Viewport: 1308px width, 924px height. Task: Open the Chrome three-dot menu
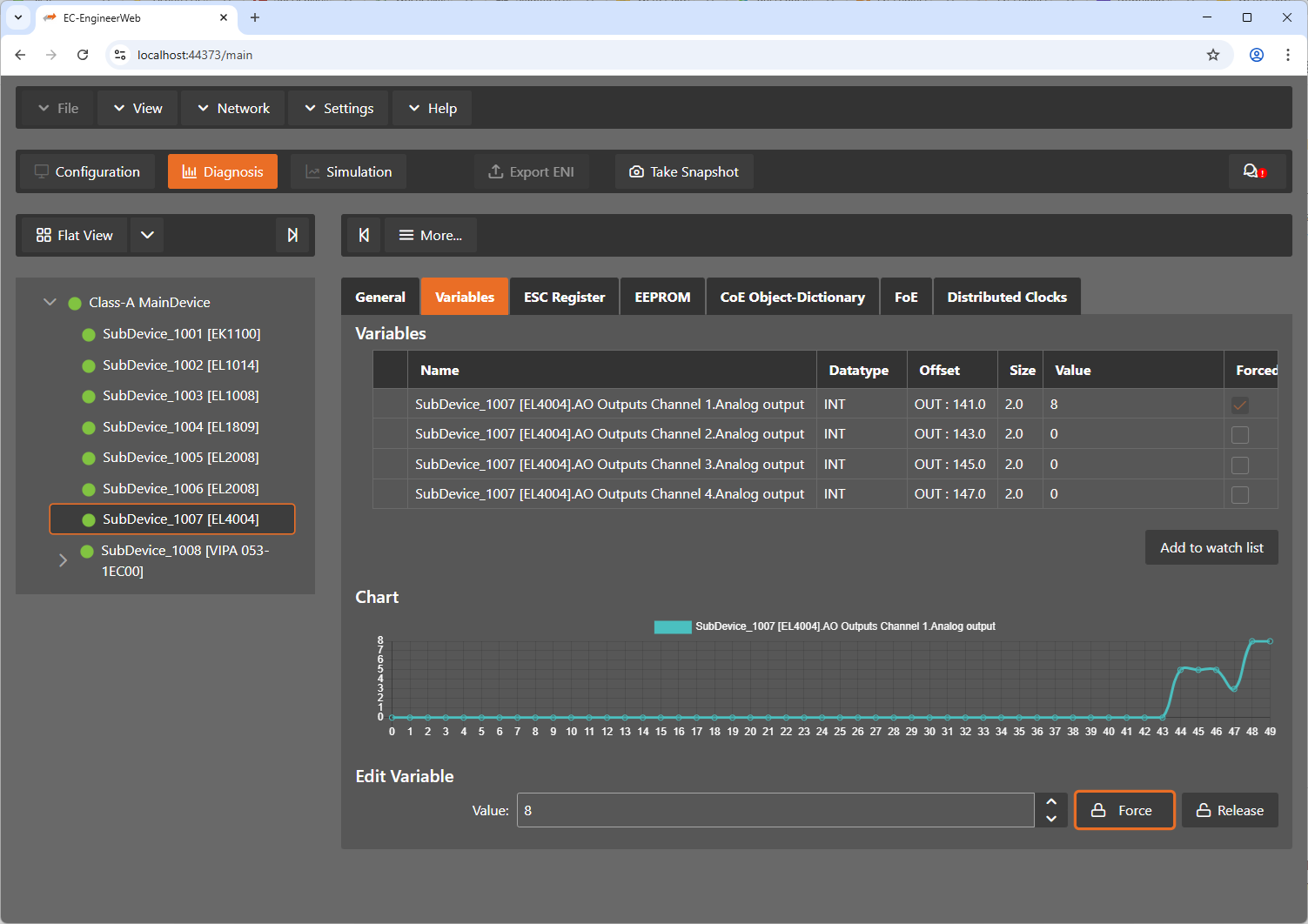[1288, 55]
